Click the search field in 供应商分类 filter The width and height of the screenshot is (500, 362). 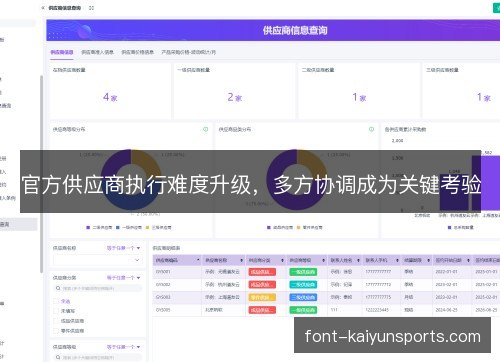tap(97, 288)
